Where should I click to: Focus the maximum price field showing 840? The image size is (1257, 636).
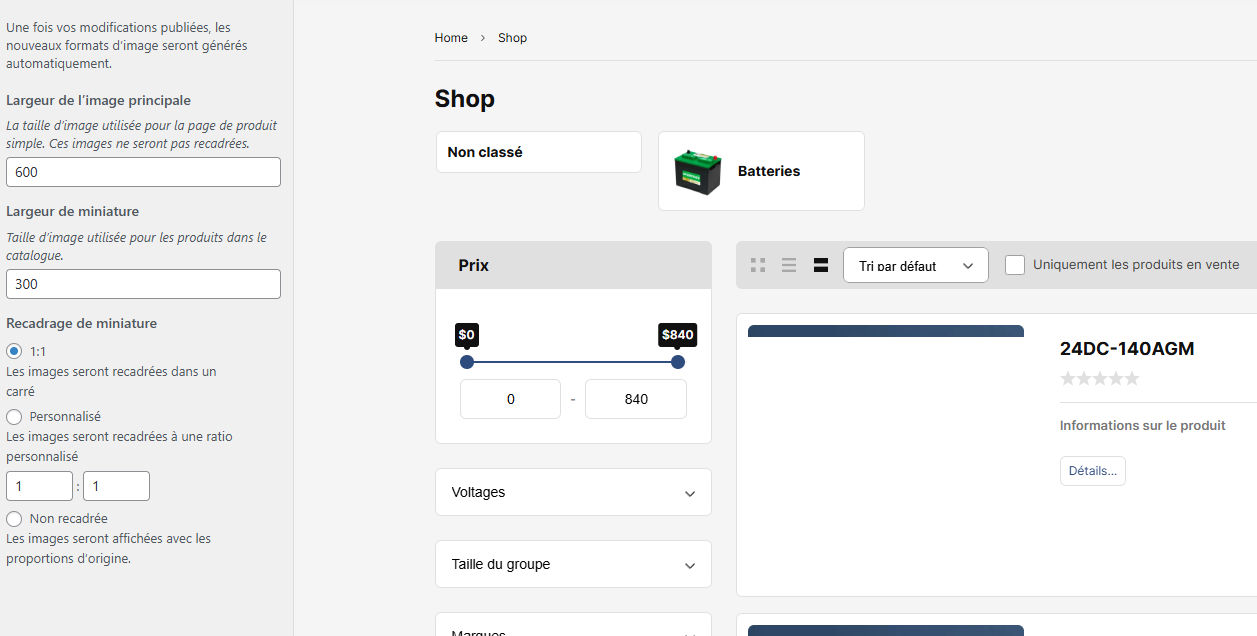[x=636, y=399]
